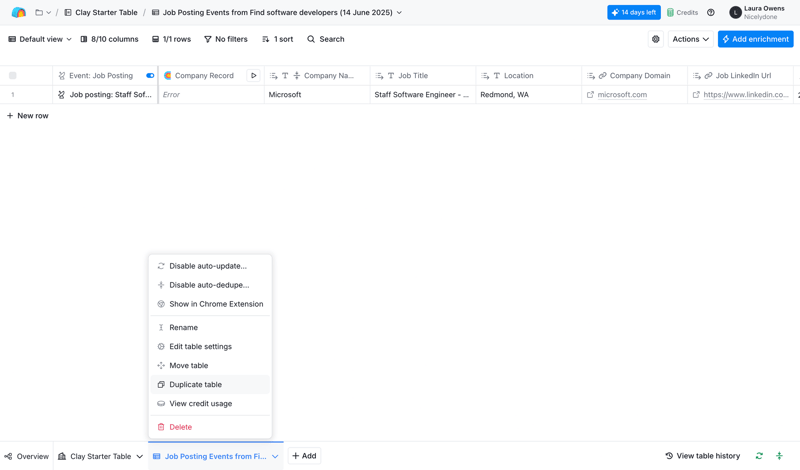Open the Actions dropdown
This screenshot has height=470, width=800.
[690, 39]
